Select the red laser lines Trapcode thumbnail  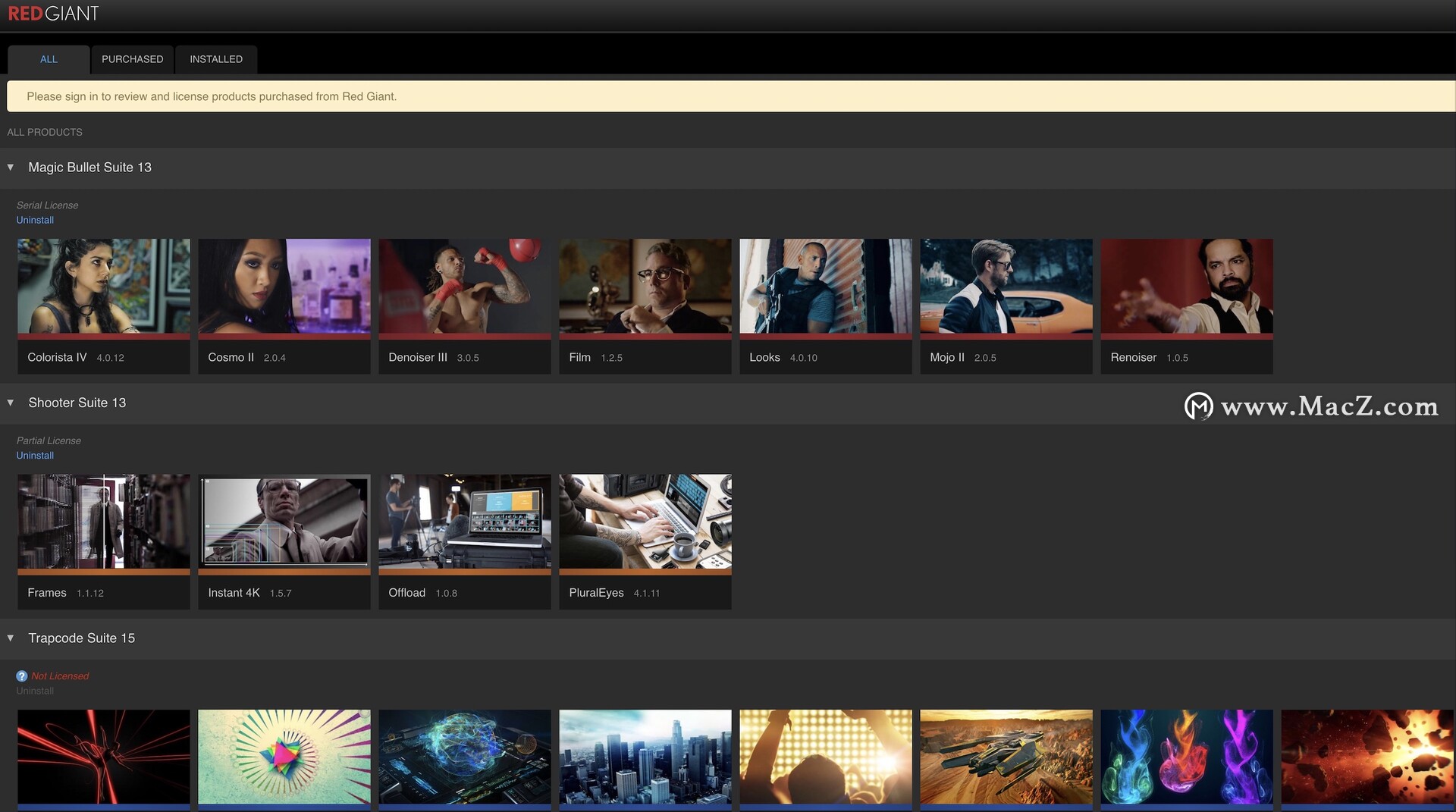104,757
